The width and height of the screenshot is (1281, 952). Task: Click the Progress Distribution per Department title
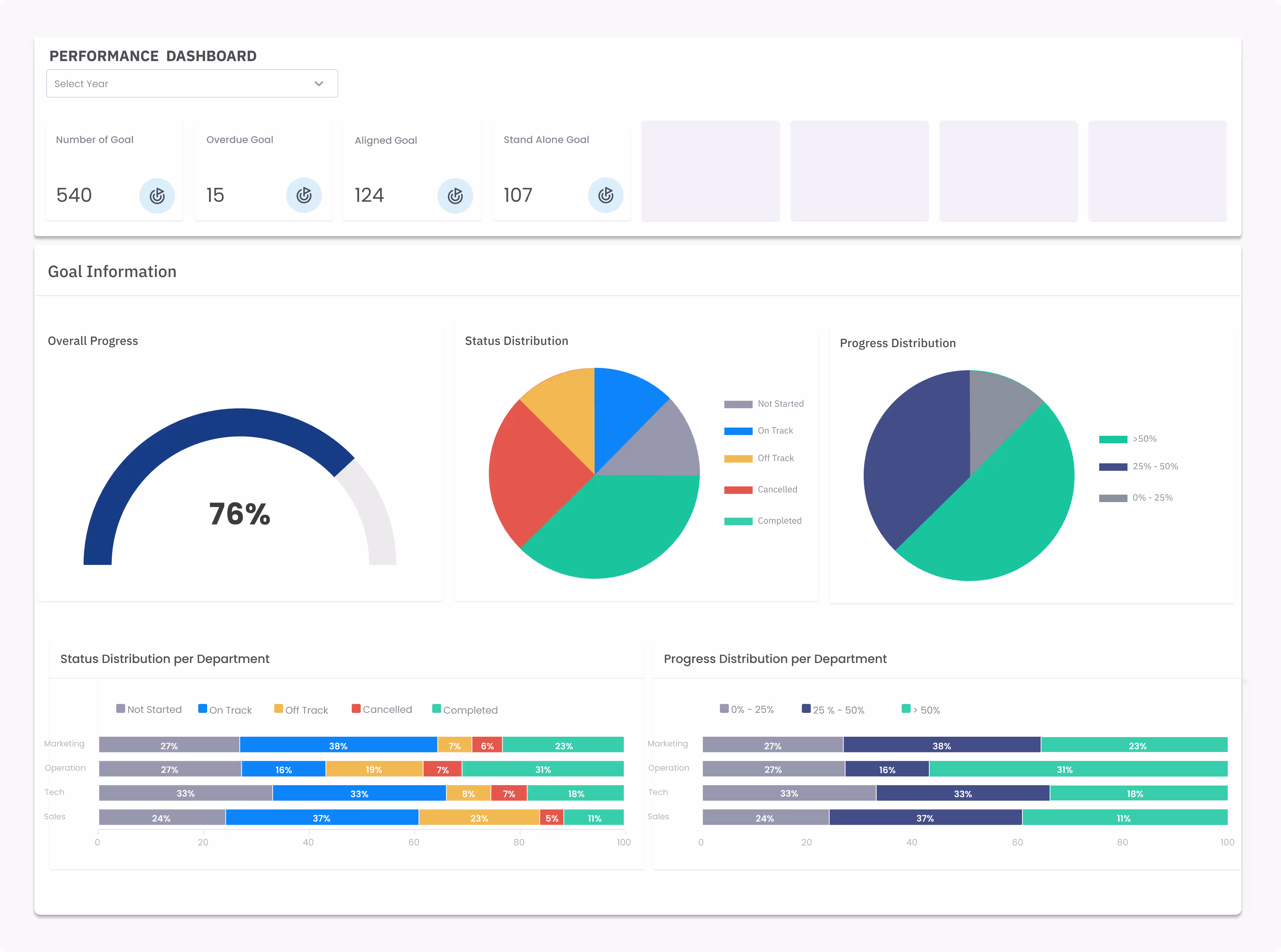[775, 659]
